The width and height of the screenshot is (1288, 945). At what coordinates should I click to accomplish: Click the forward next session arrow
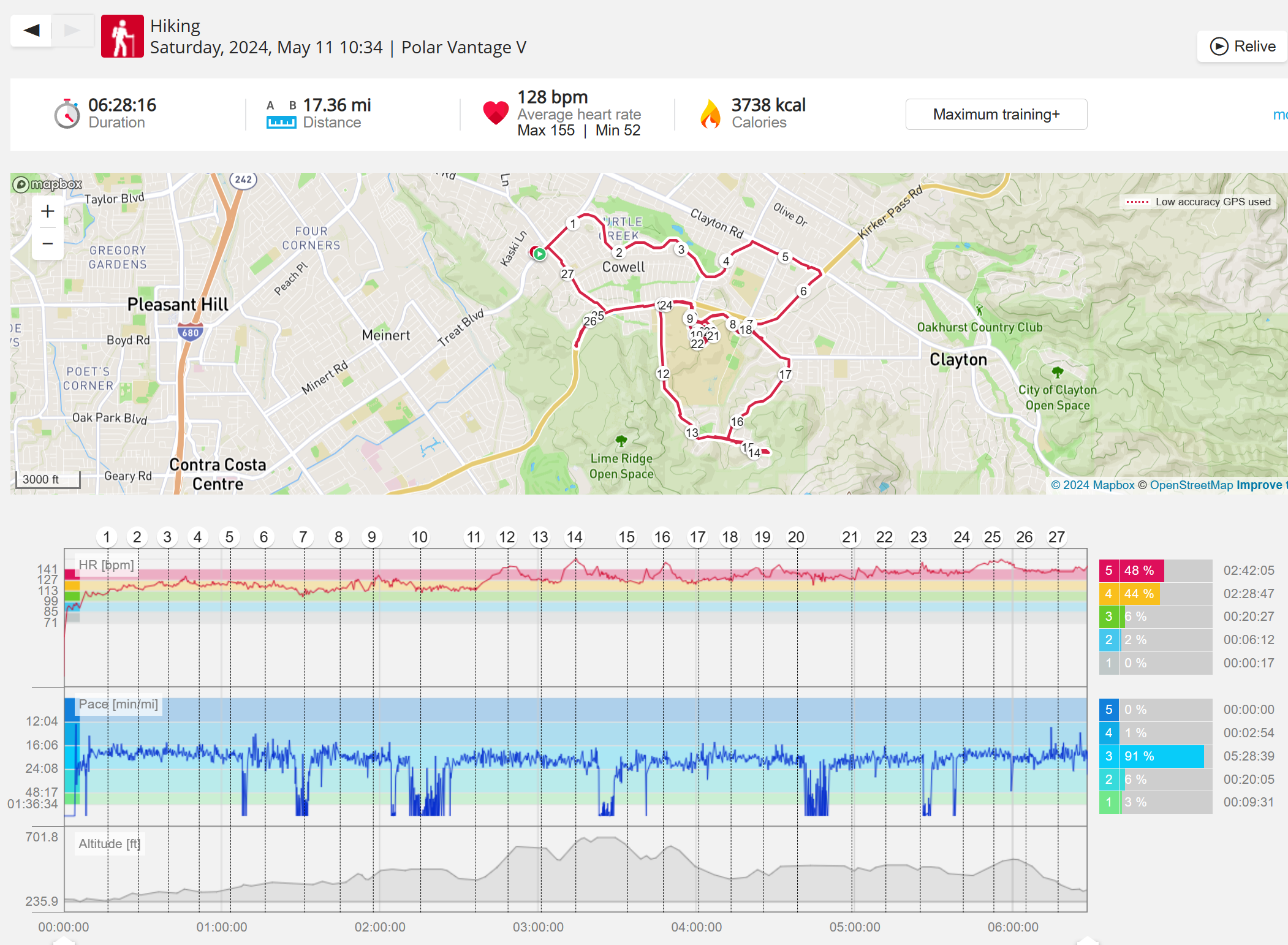point(72,30)
